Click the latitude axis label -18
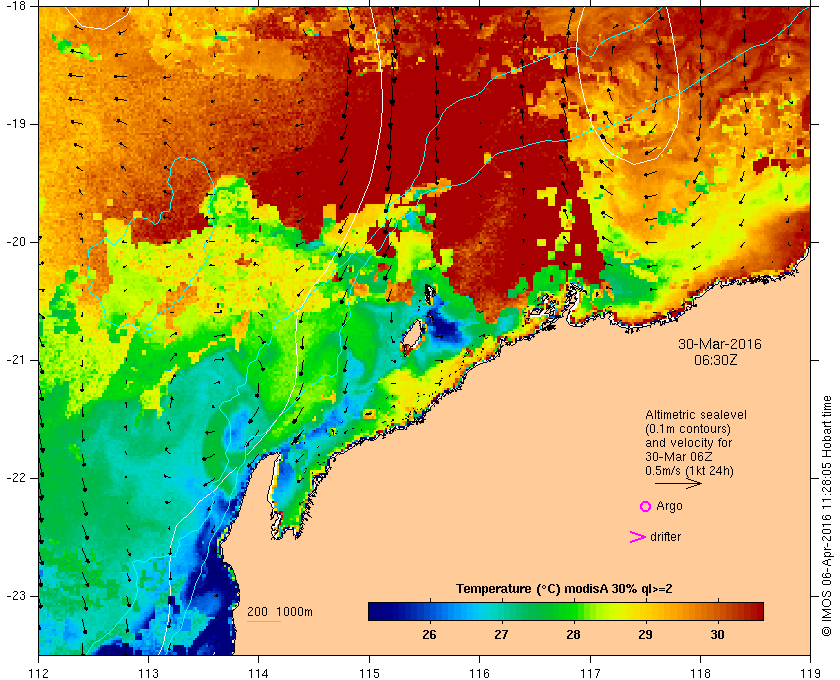840x680 pixels. (x=15, y=6)
